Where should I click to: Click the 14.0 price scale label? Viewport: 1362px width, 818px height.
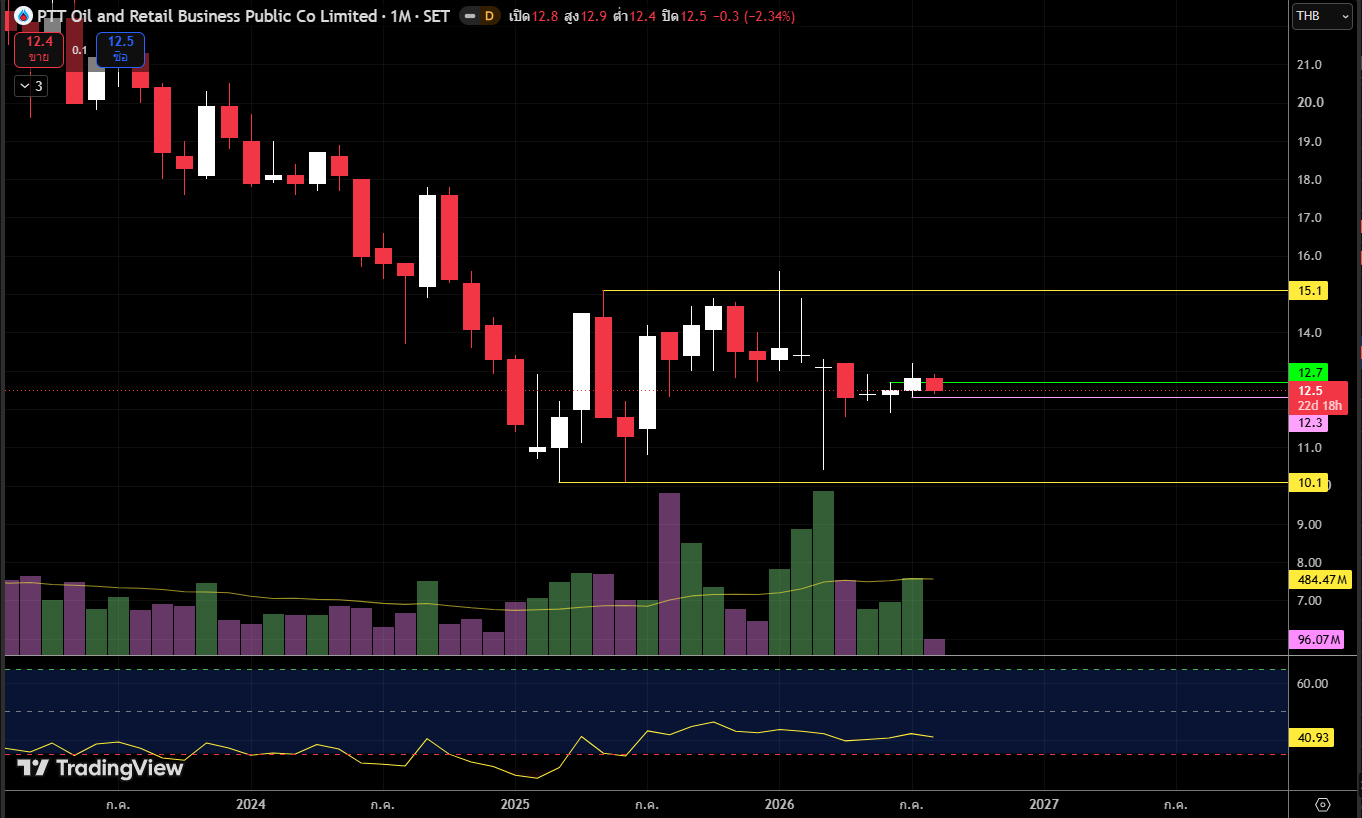coord(1309,333)
